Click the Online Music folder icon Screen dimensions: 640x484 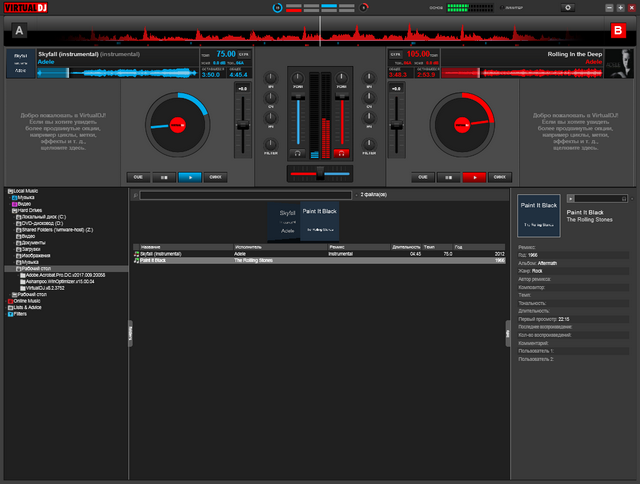tap(11, 301)
